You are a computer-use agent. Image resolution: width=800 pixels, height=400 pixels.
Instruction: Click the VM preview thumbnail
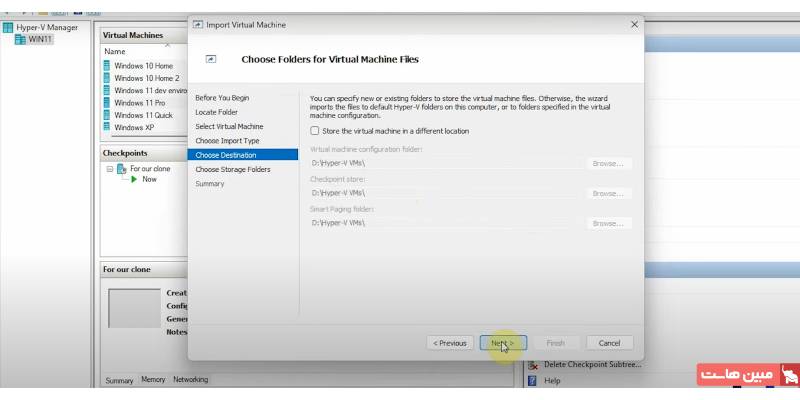coord(135,308)
